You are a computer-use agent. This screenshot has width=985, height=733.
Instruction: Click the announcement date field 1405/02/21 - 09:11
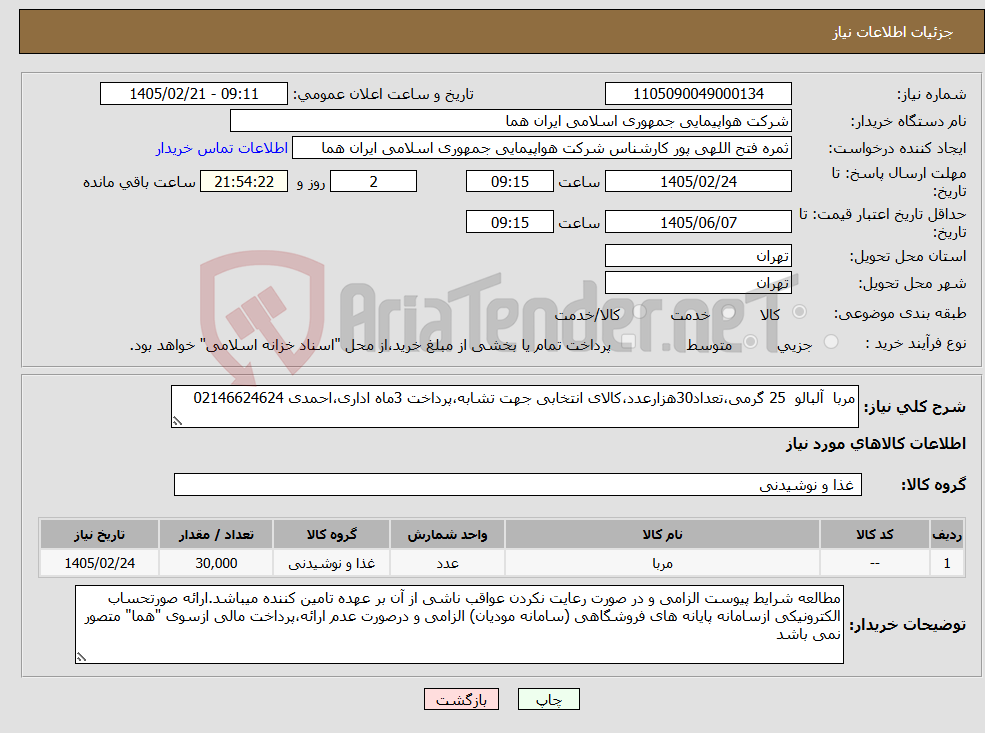coord(193,94)
